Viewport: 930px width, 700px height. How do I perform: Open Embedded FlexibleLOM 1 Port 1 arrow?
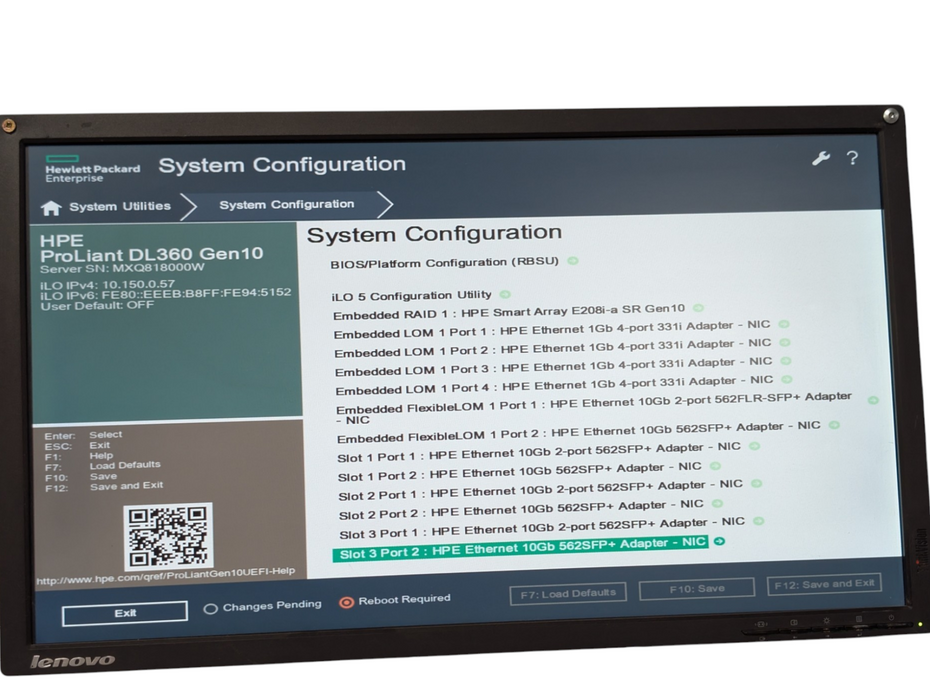(873, 400)
